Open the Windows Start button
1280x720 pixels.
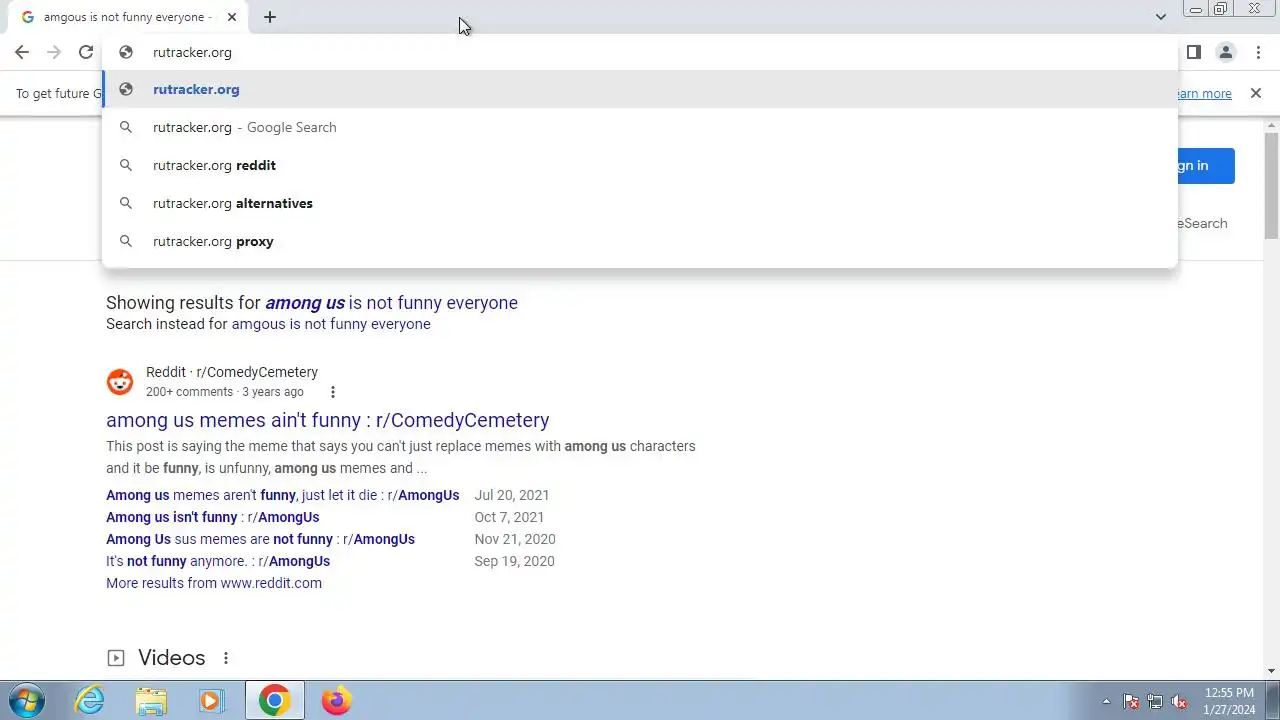pos(26,700)
